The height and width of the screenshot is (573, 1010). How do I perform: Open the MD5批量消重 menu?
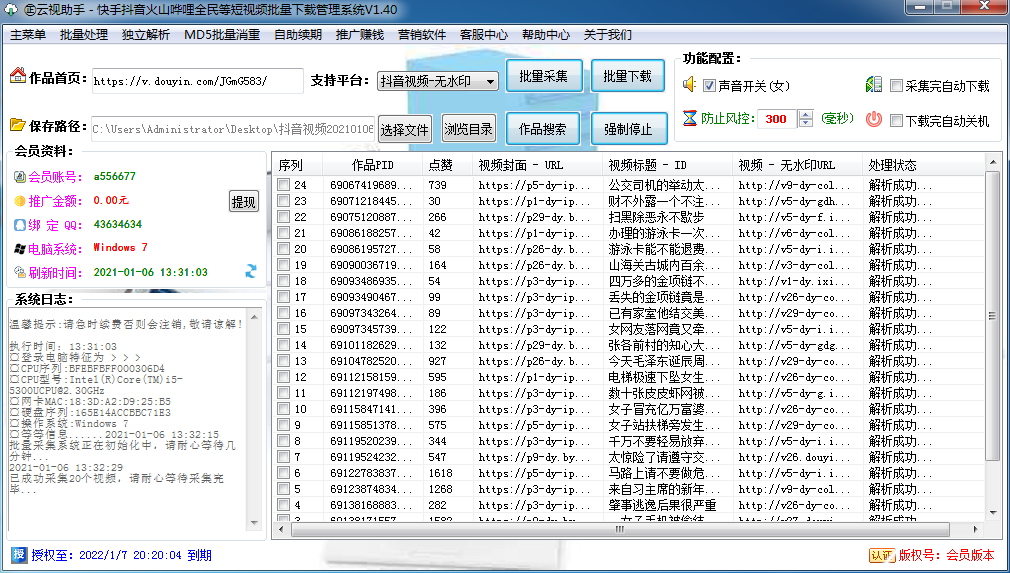tap(222, 35)
